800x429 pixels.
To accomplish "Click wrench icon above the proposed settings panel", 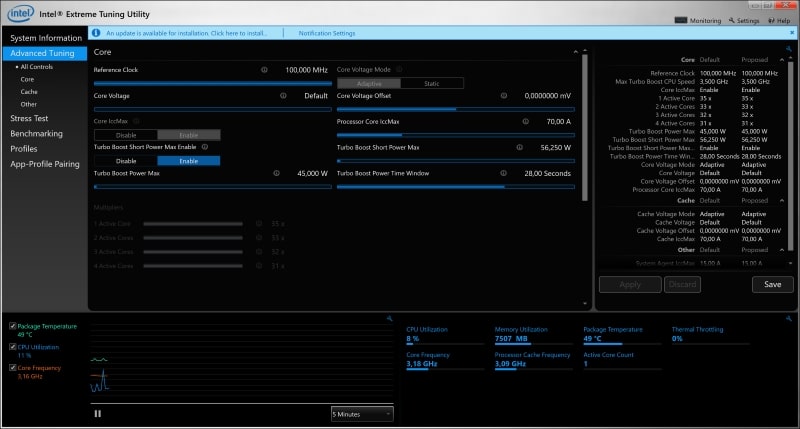I will pos(789,49).
